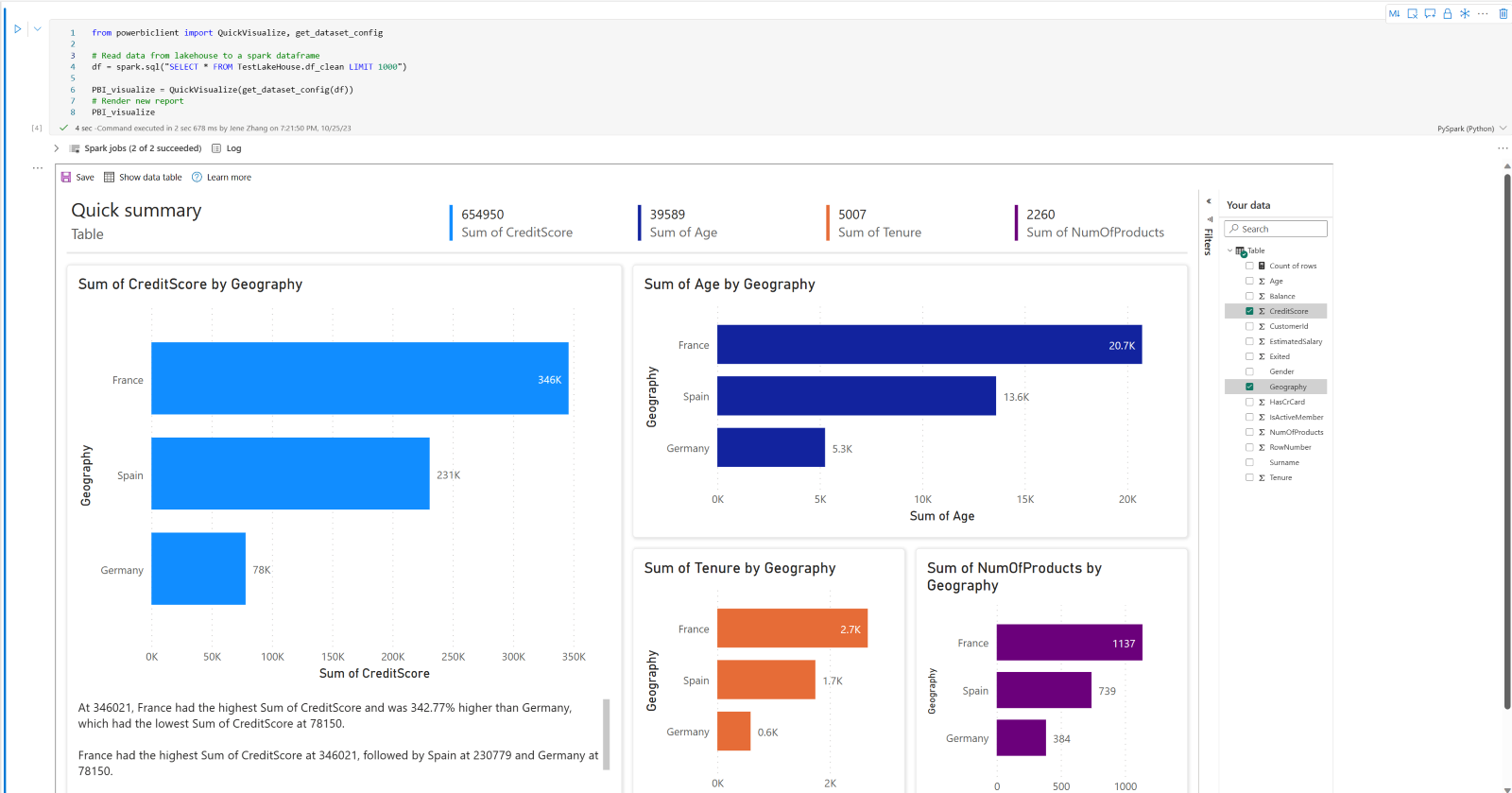Save the Power BI report

[x=77, y=177]
